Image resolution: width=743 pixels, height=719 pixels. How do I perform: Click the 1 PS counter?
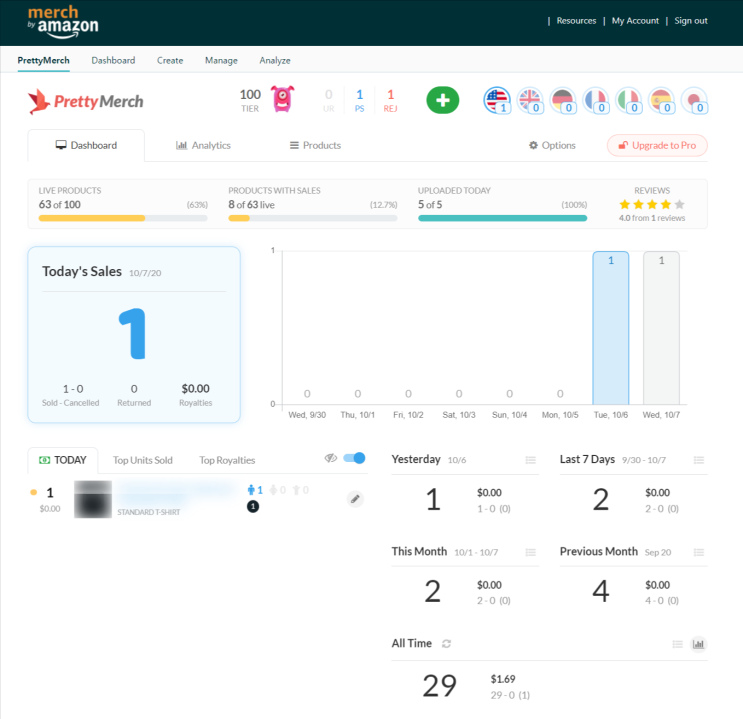pyautogui.click(x=360, y=100)
